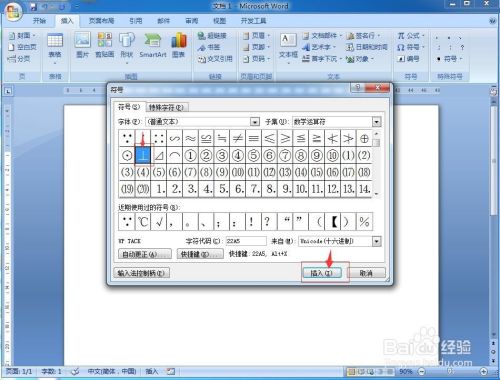Click the Chart (图表) icon
The width and height of the screenshot is (500, 380).
coord(179,45)
